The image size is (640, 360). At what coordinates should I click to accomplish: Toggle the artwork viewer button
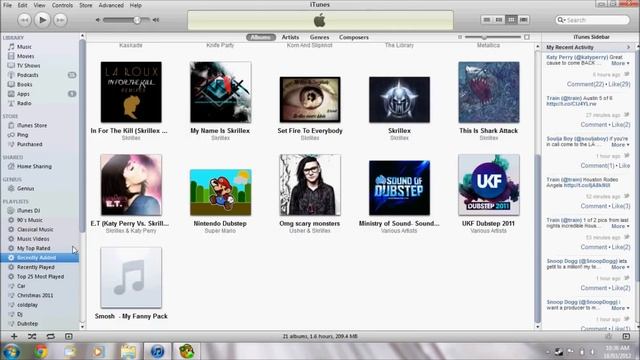tap(69, 336)
